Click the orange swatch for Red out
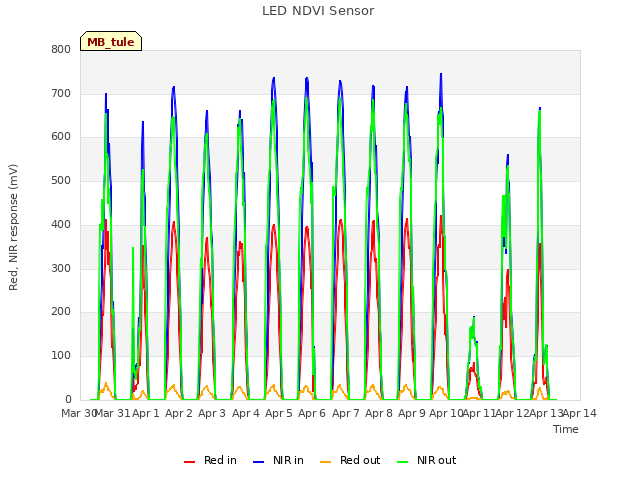Screen dimensions: 640x480 pos(325,461)
